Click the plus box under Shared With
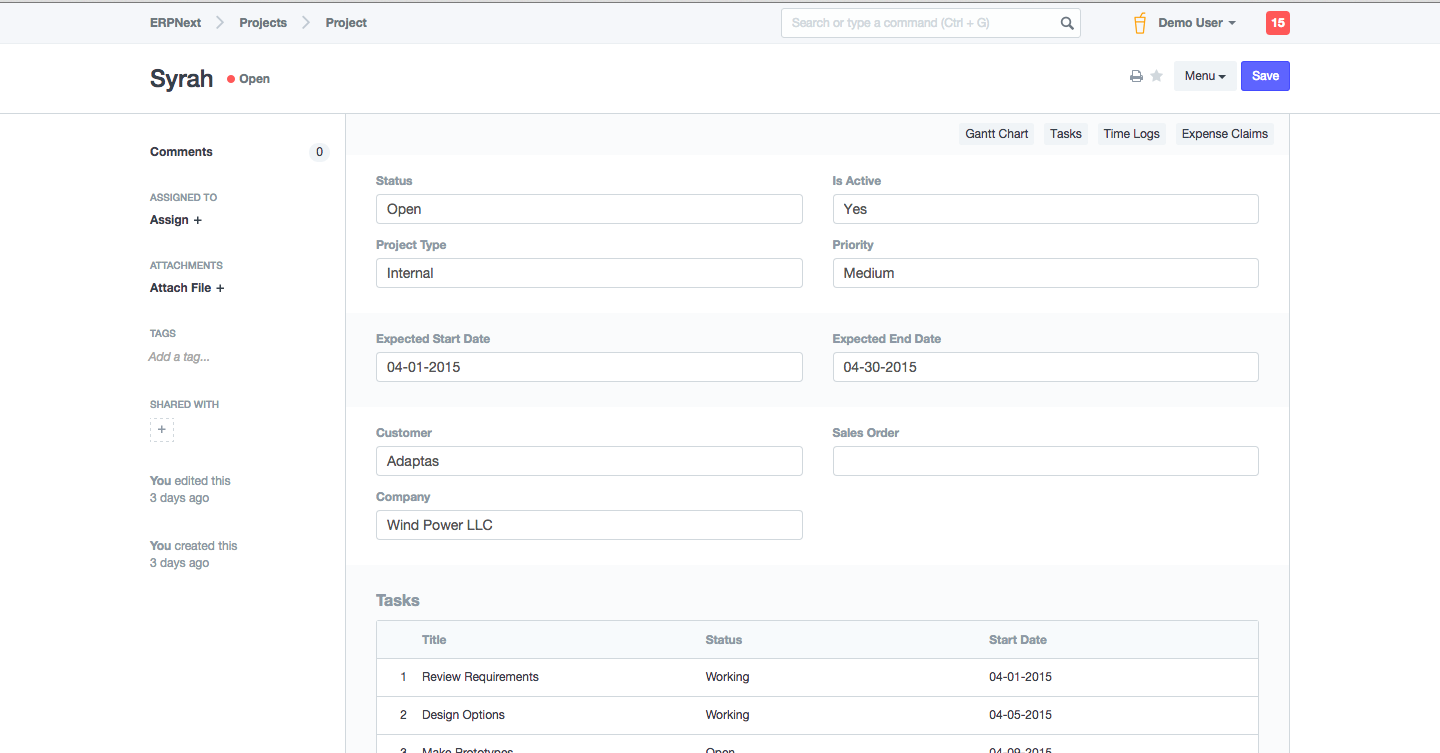 click(162, 430)
